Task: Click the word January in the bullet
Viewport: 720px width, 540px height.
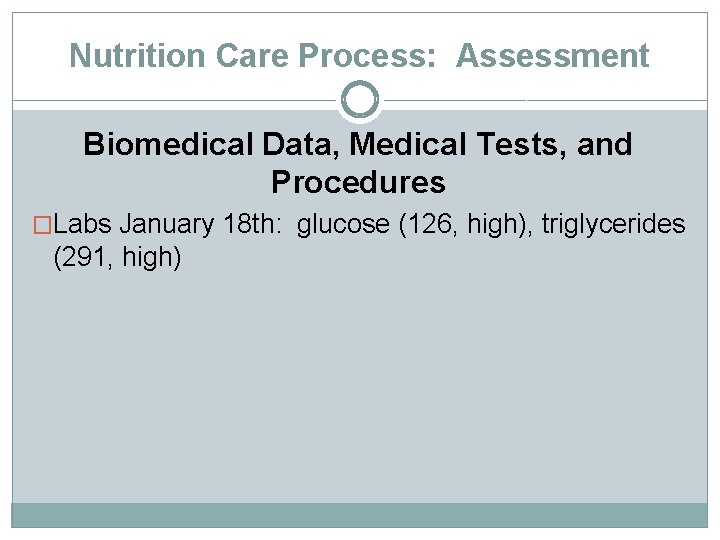Action: pyautogui.click(x=167, y=225)
